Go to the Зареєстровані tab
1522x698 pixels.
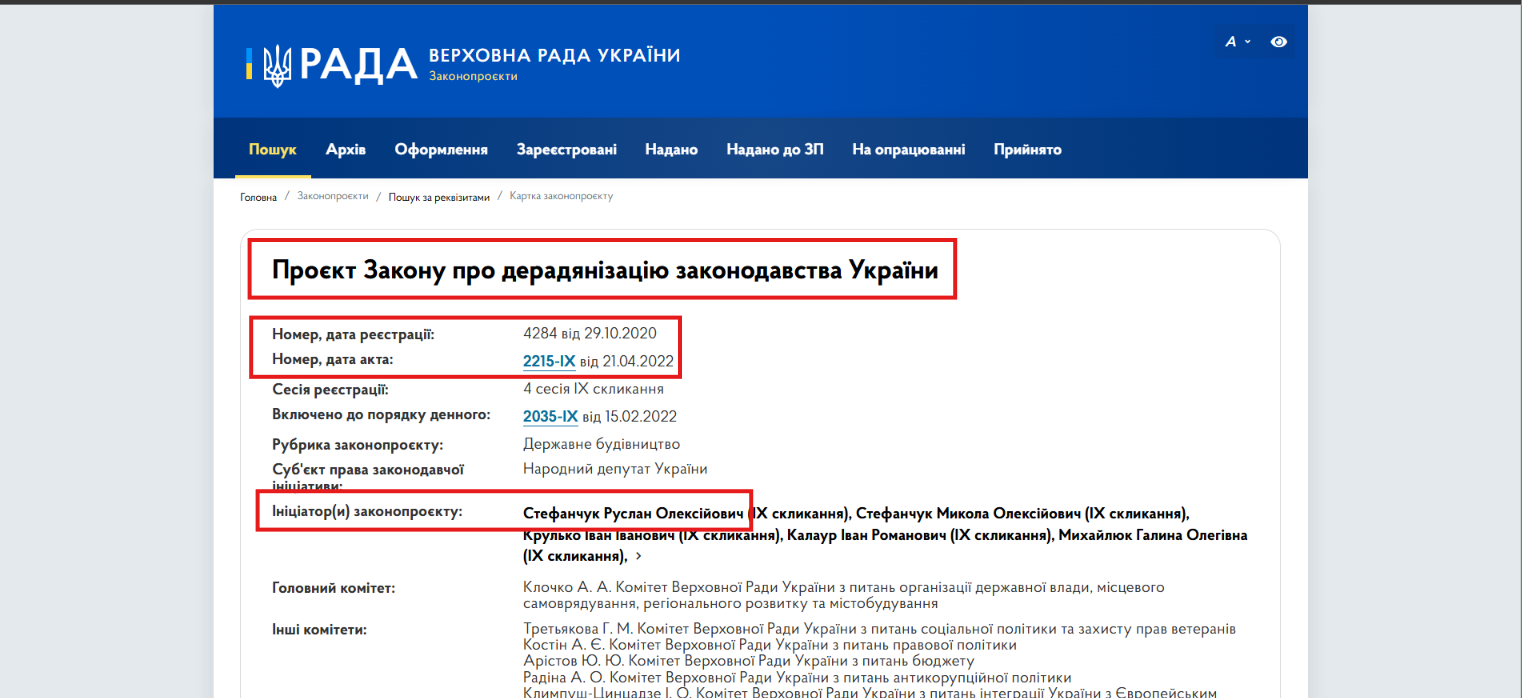(567, 150)
